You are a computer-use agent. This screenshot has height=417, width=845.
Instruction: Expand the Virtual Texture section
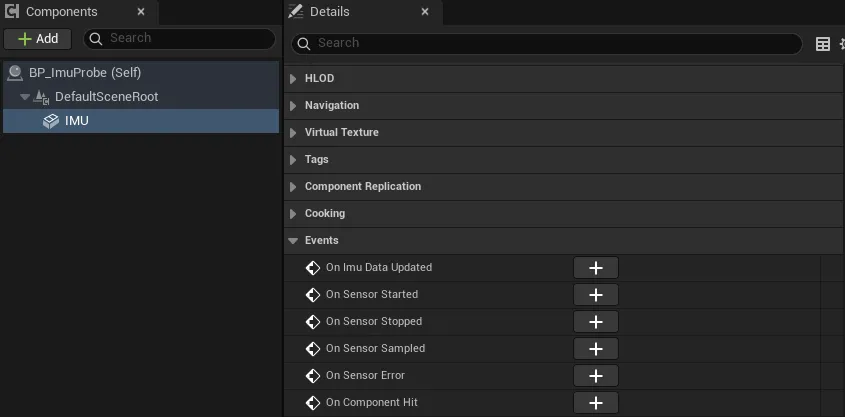(293, 133)
